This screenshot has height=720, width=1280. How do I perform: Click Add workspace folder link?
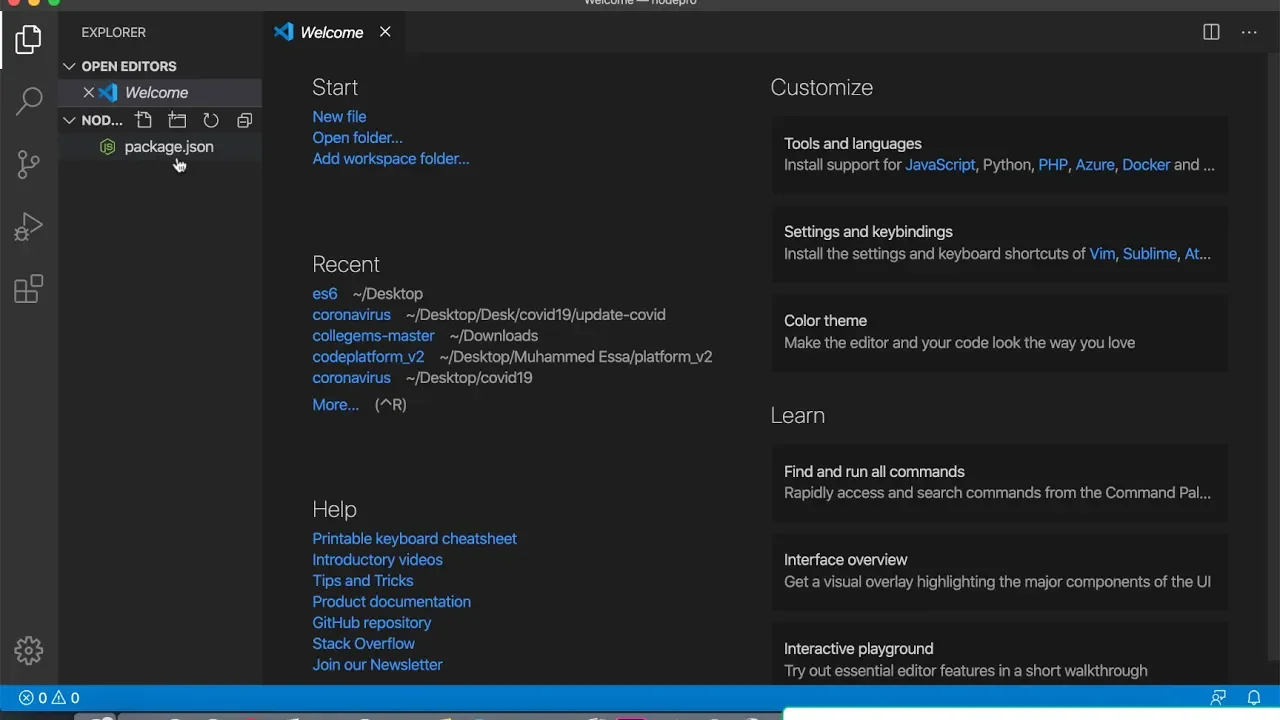390,159
